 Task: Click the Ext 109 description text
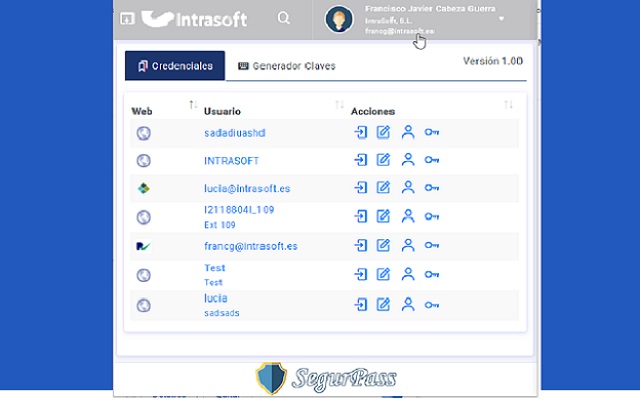click(220, 225)
